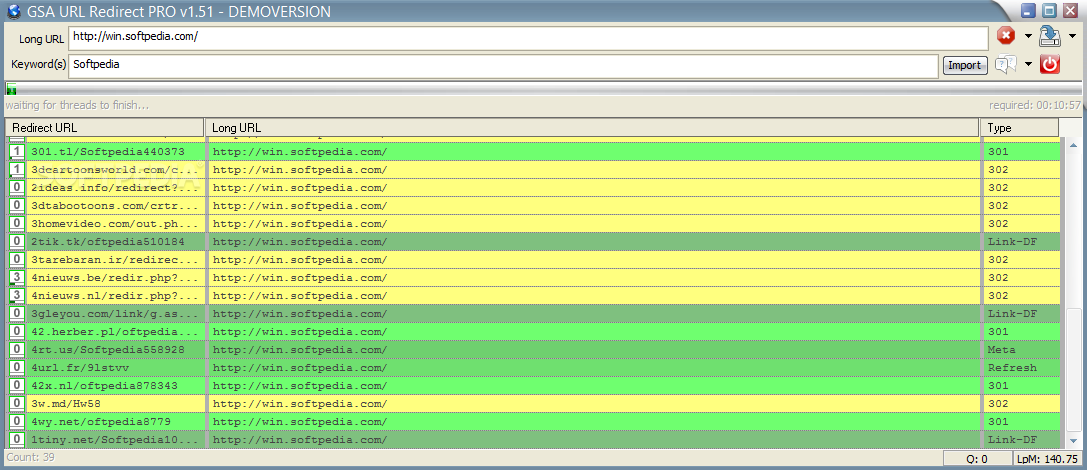Select the 1tiny.net/Softpedia10 row

pos(534,440)
